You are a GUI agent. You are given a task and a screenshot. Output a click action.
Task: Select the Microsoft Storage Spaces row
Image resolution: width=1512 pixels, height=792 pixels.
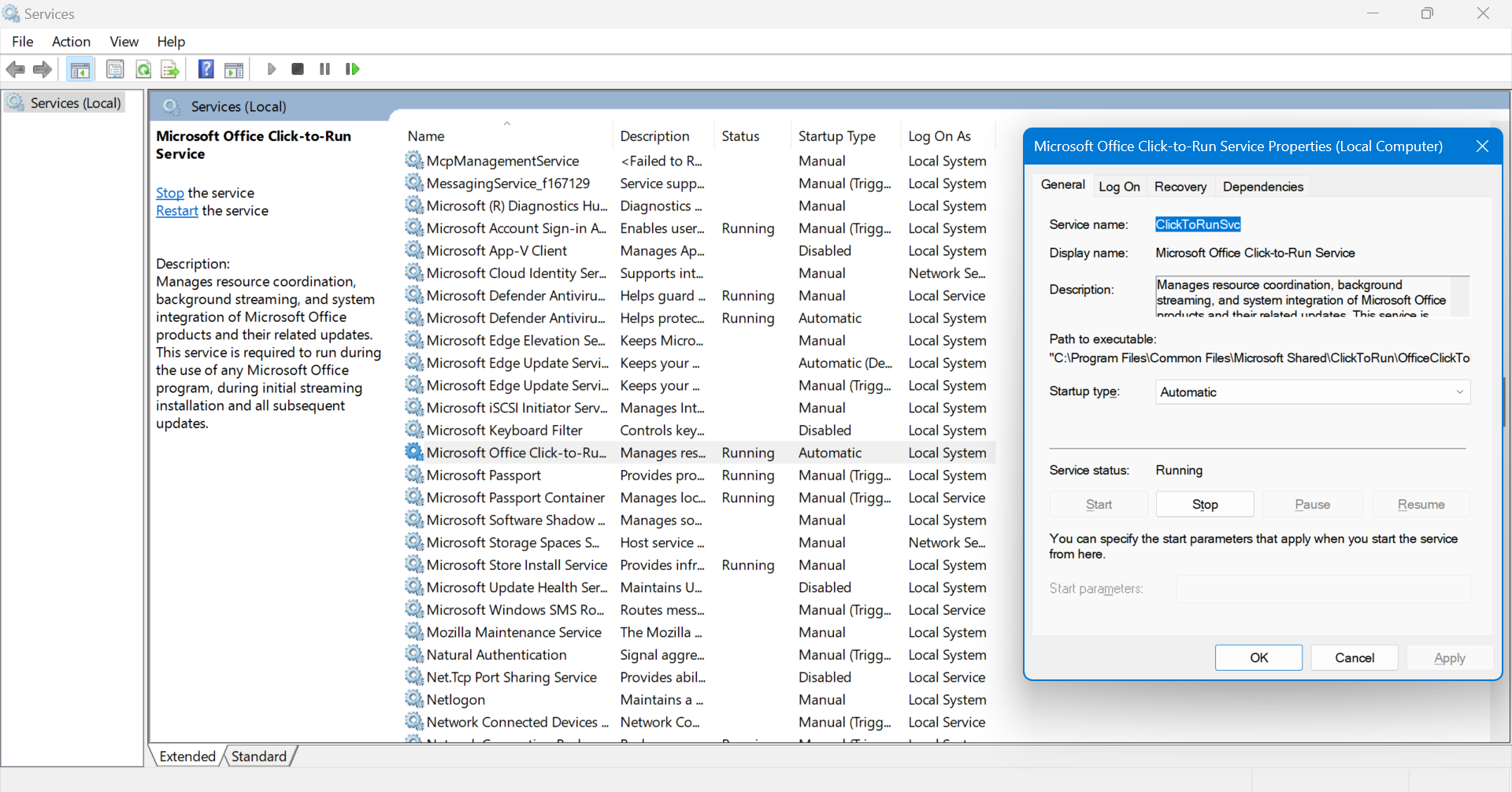(x=699, y=542)
